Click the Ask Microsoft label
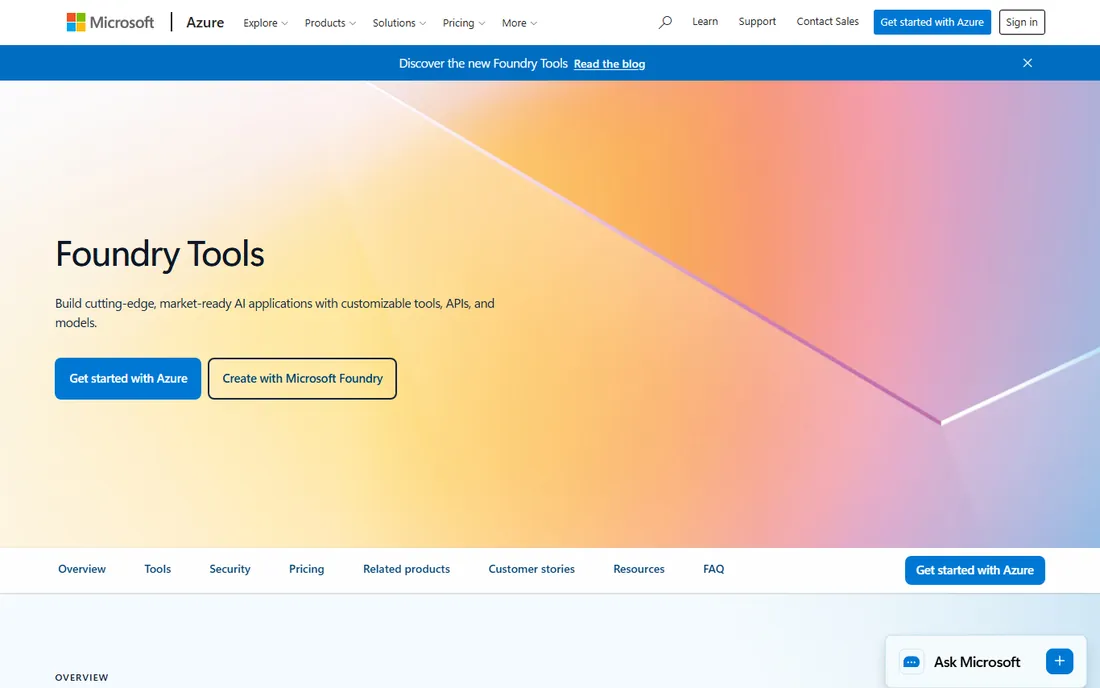 tap(977, 662)
